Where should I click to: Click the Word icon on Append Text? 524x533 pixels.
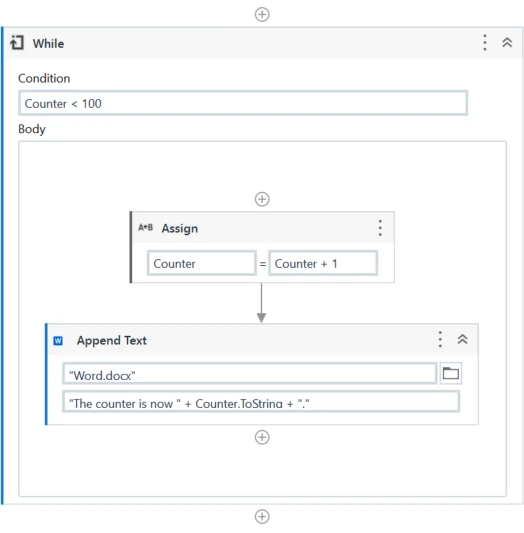coord(58,341)
